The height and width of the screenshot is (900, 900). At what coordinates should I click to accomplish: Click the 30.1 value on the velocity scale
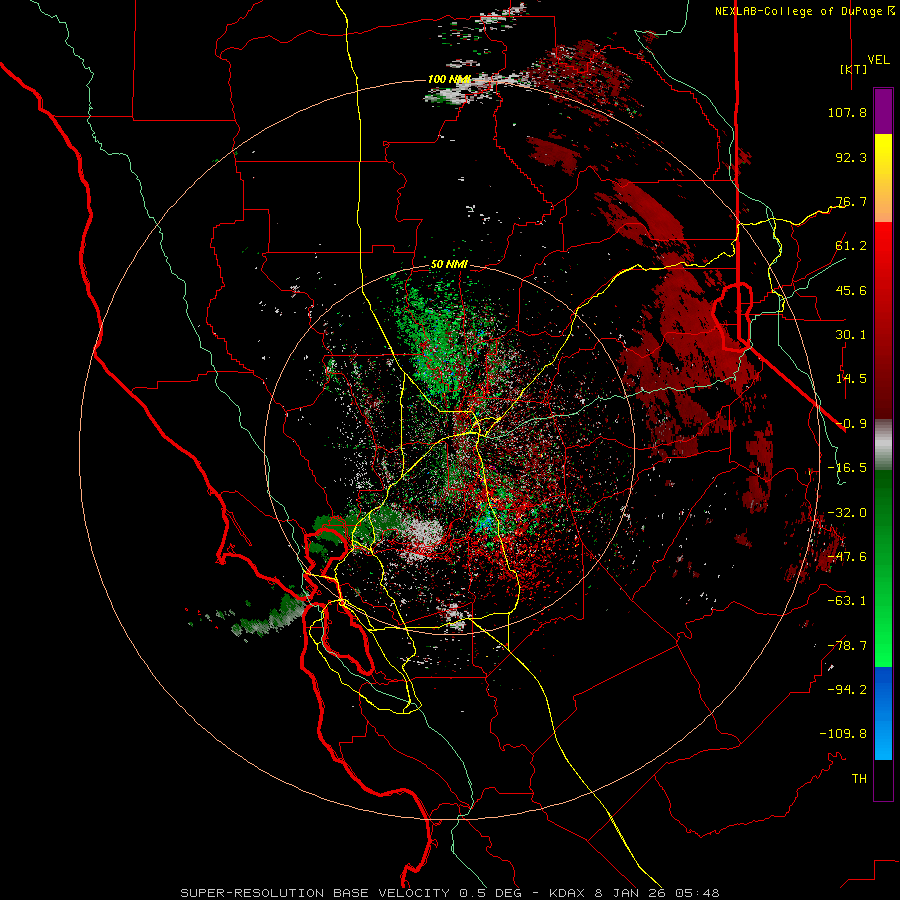pos(851,335)
